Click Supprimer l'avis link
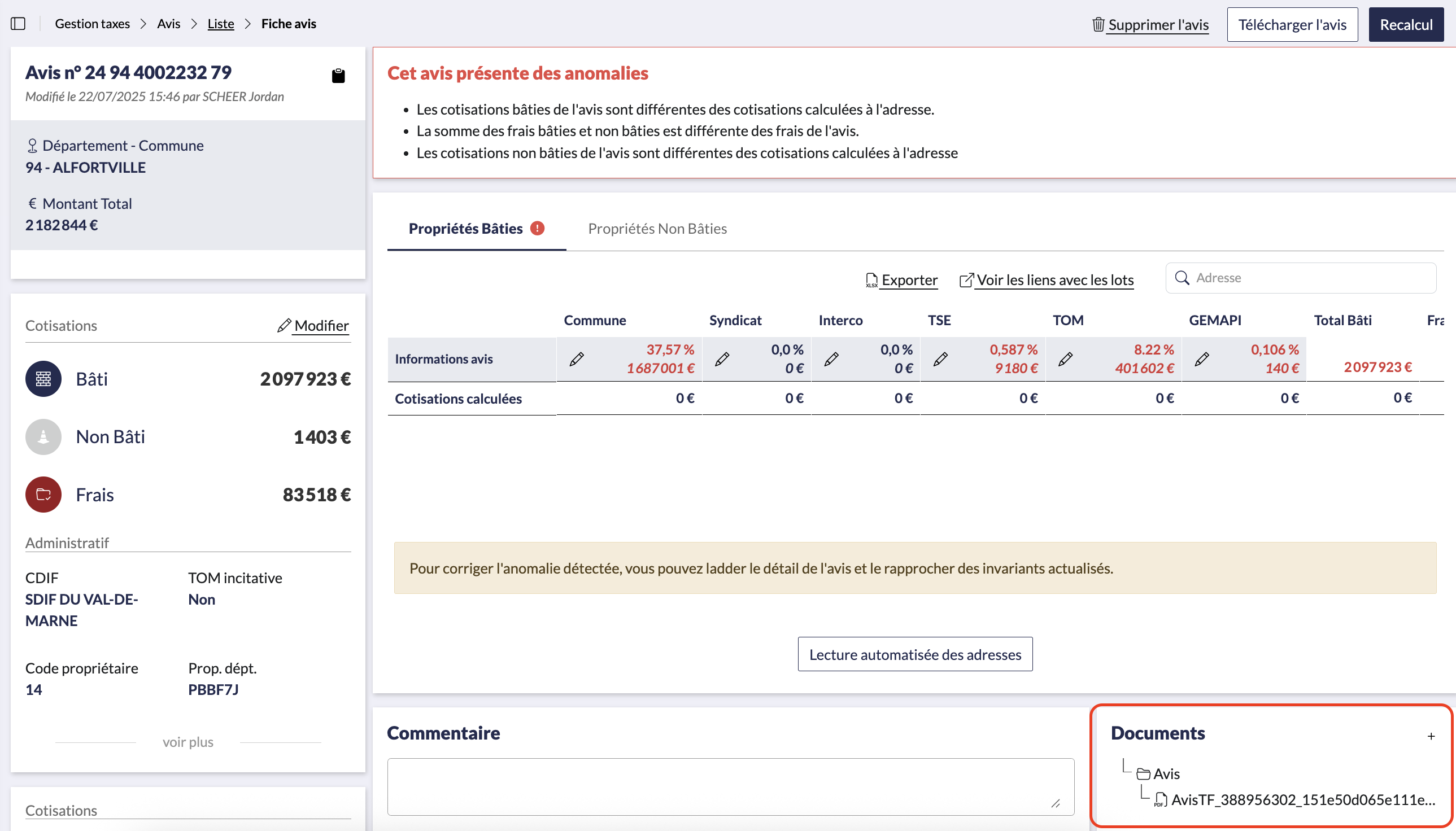Viewport: 1456px width, 831px height. (1157, 24)
